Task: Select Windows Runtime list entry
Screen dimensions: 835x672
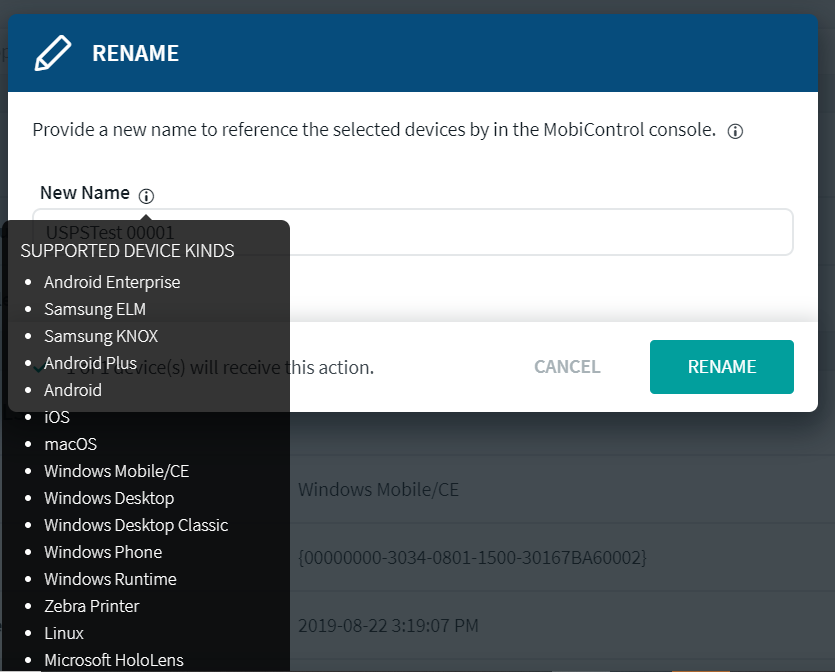Action: 110,579
